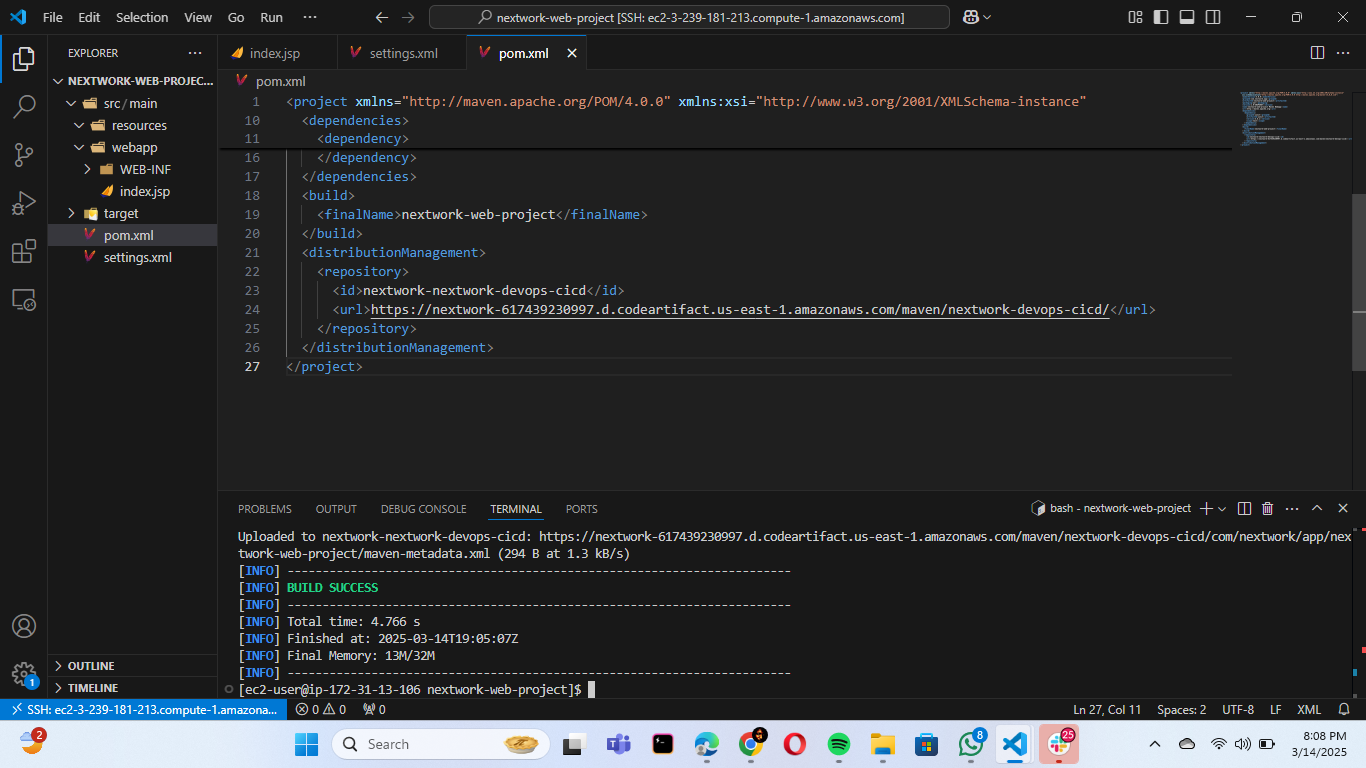
Task: Collapse the NEXTWORK-WEB-PROJECT root folder
Action: (132, 81)
